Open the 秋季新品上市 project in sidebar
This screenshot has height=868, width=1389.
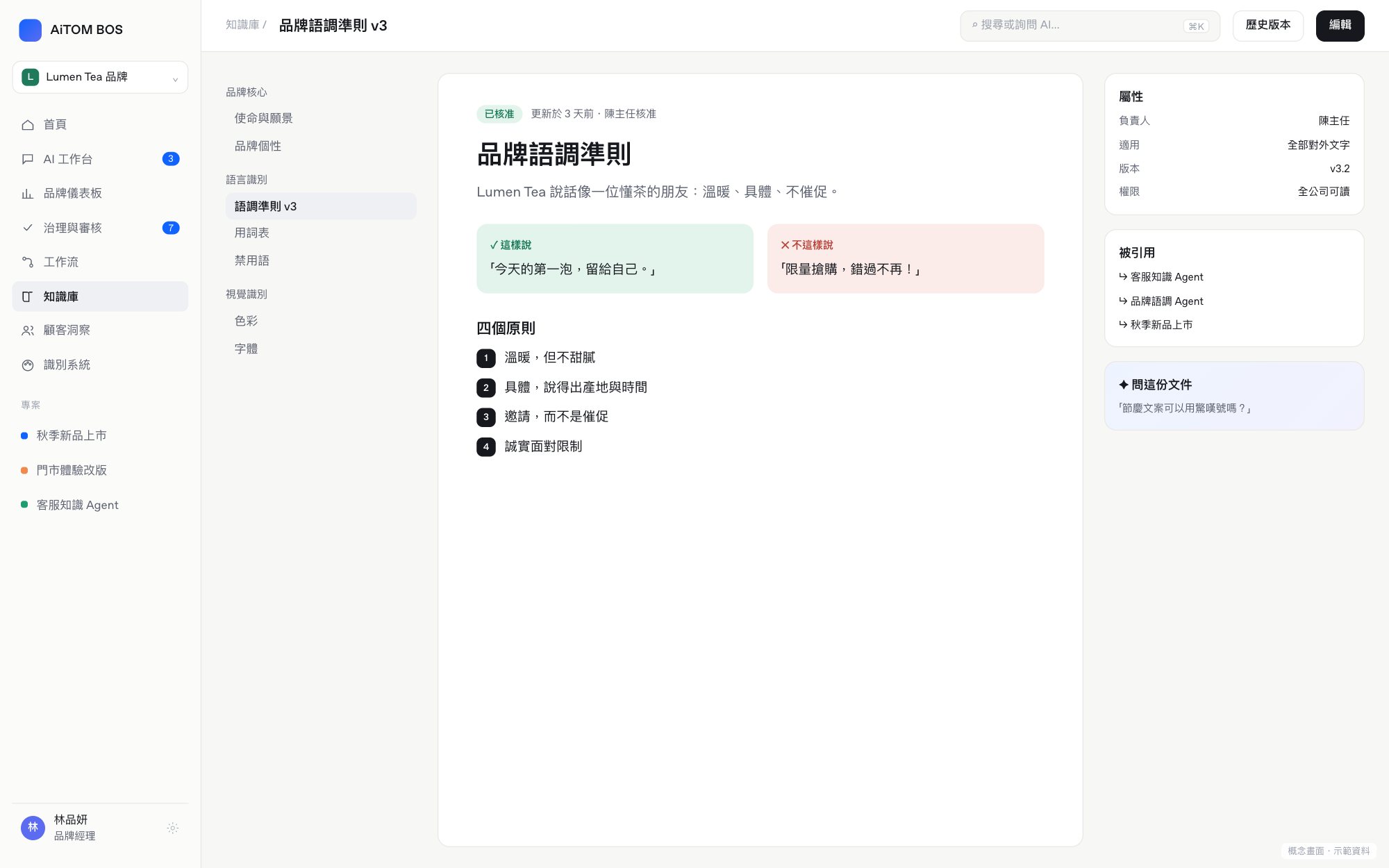(100, 435)
